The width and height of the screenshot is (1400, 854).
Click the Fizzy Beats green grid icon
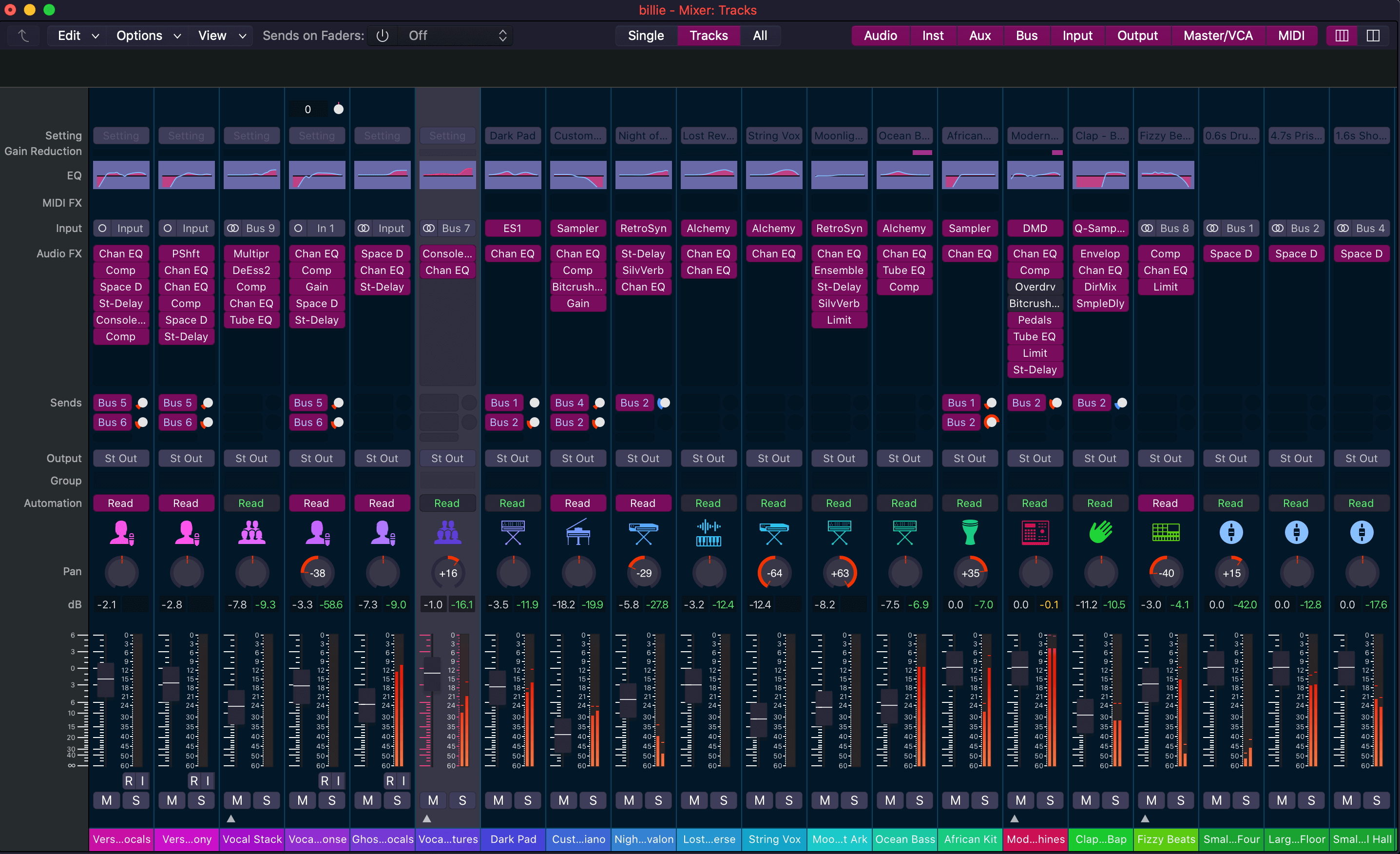point(1165,532)
